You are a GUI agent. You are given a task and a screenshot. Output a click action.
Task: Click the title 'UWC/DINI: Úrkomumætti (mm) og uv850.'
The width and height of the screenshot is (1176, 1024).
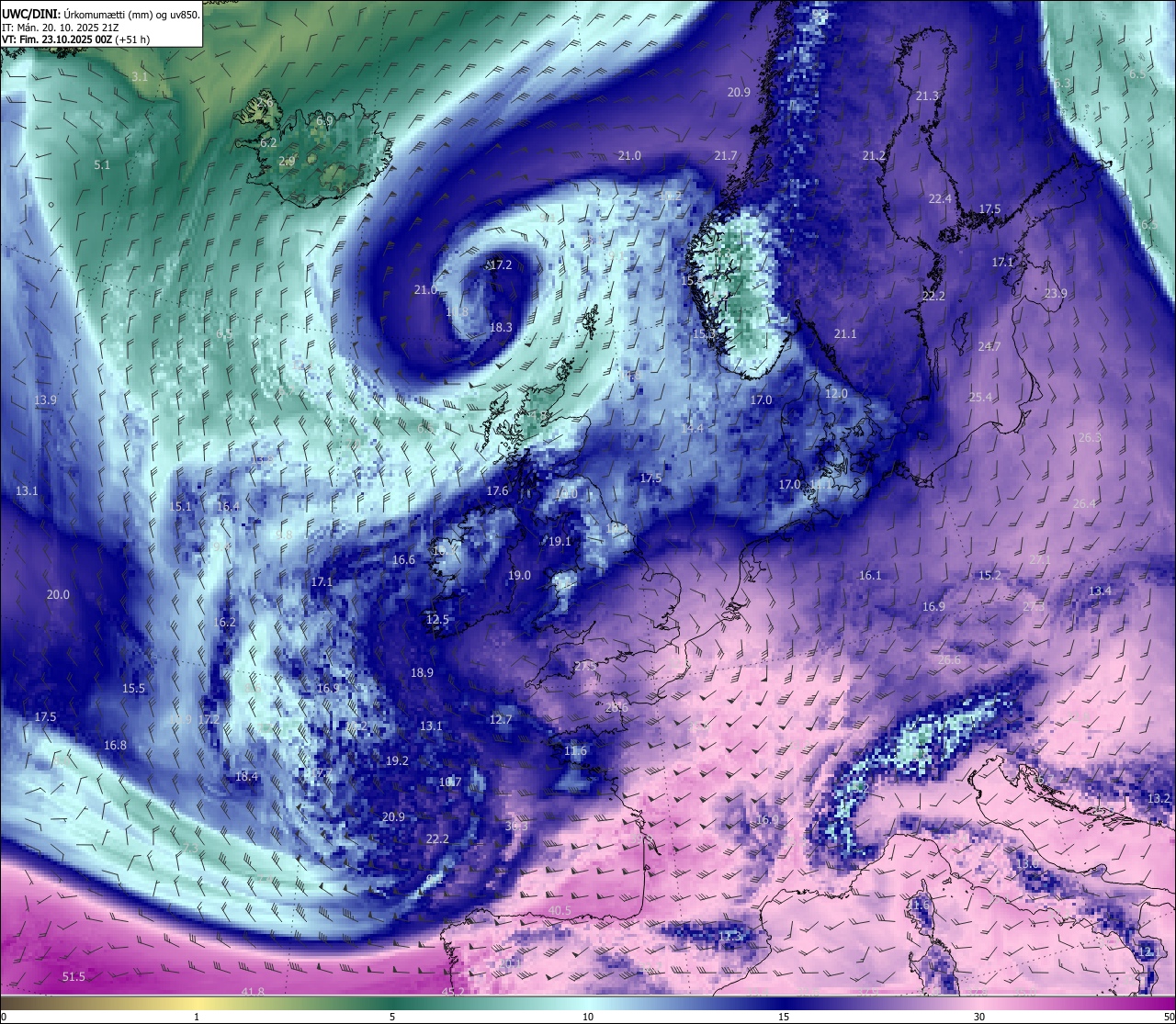(x=101, y=14)
